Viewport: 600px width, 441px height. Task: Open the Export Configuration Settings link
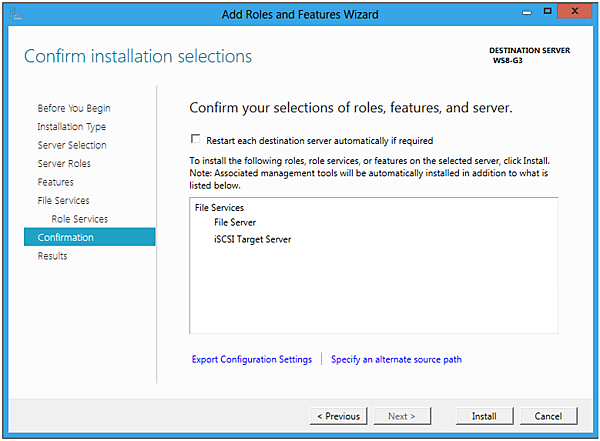251,359
